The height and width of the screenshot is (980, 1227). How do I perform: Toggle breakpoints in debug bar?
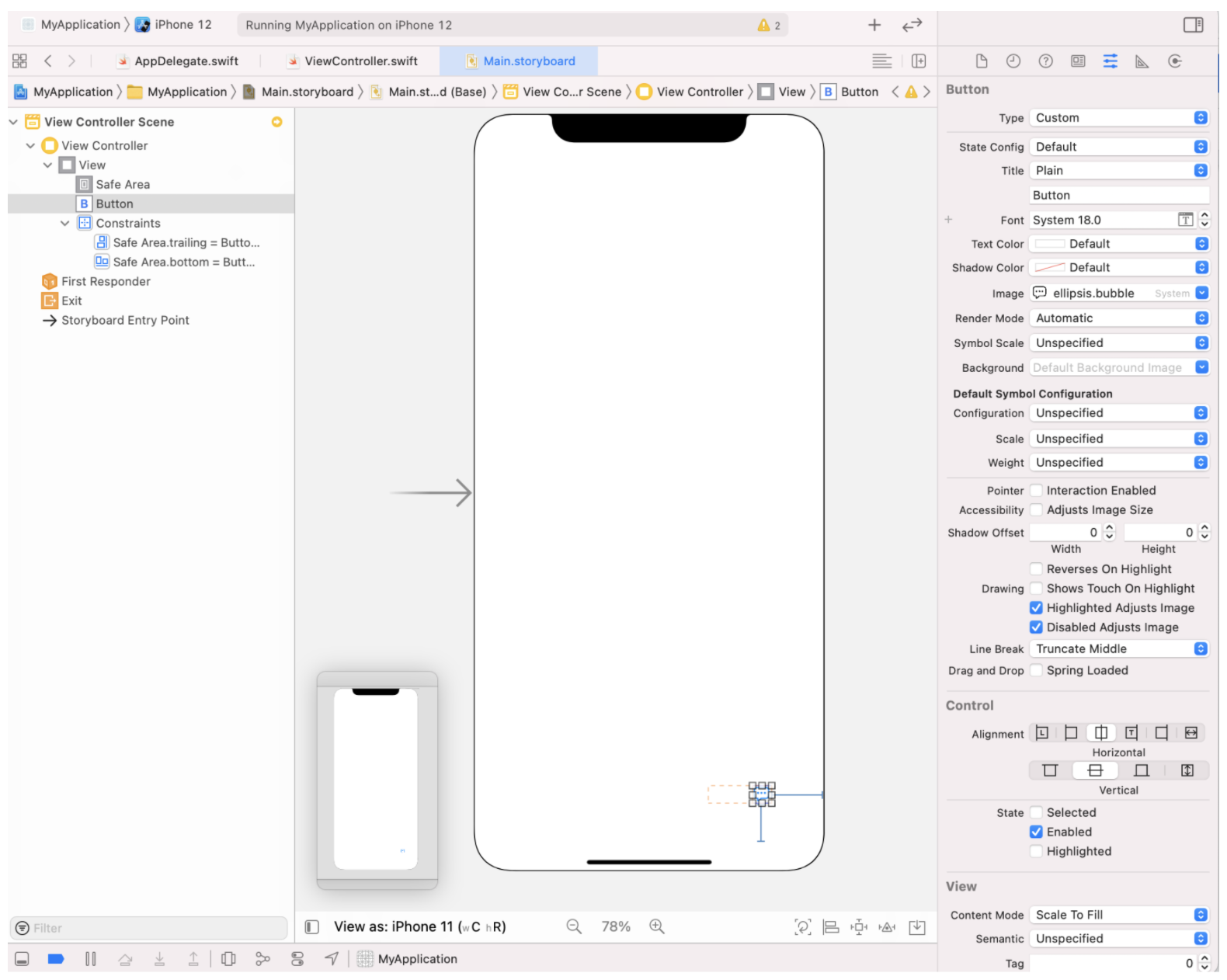[56, 959]
